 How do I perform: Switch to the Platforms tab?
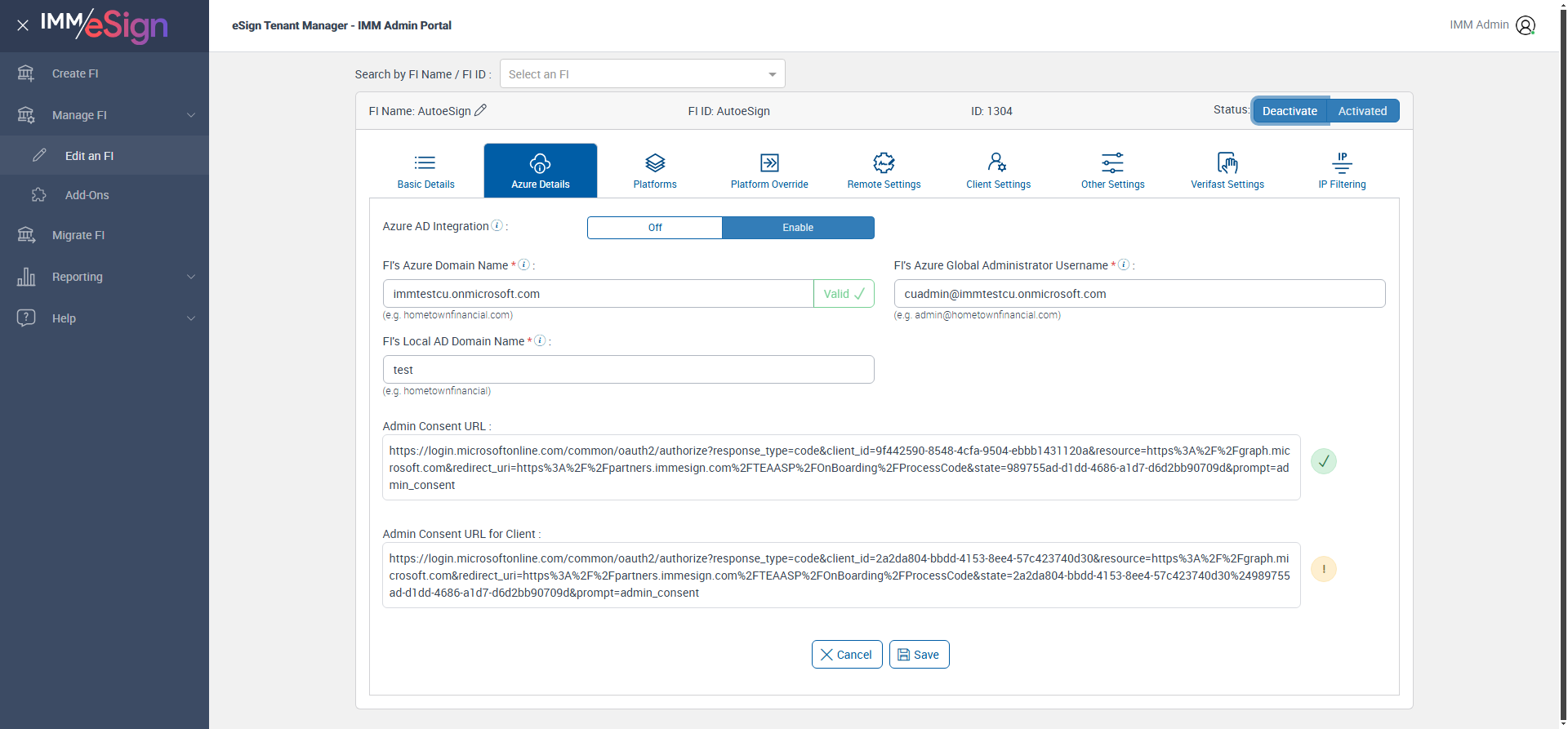pyautogui.click(x=655, y=171)
